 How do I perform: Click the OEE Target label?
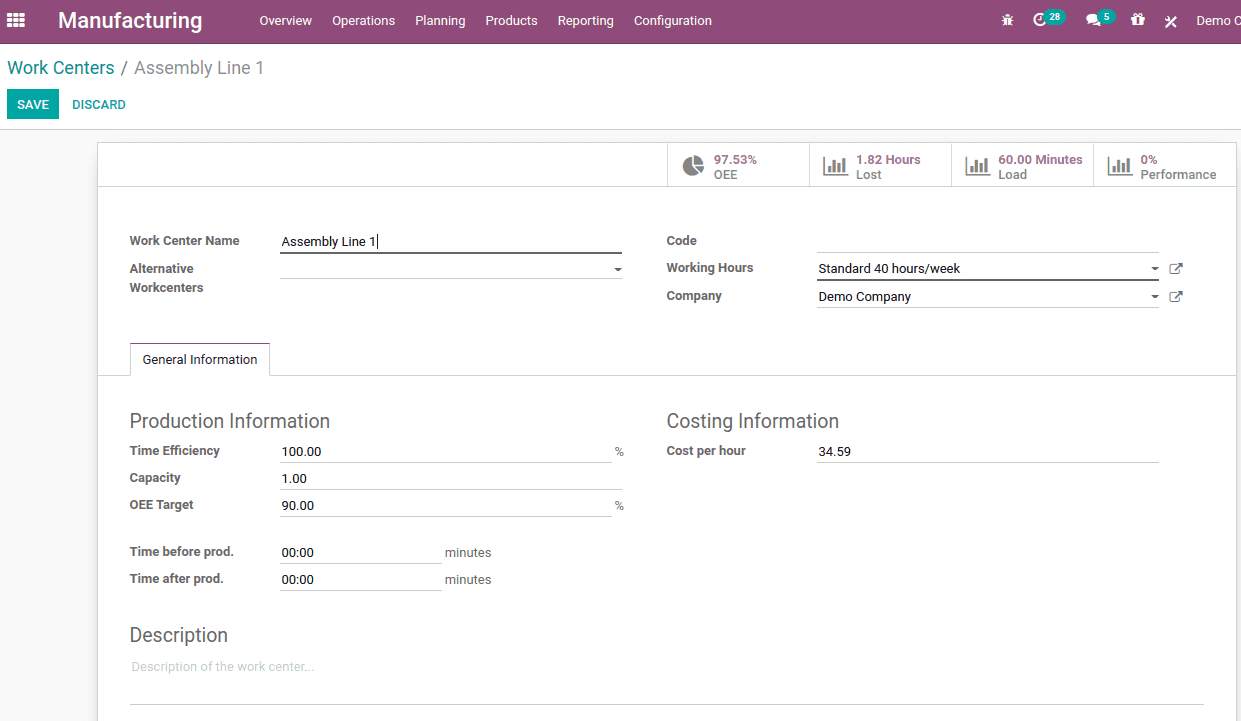point(162,505)
